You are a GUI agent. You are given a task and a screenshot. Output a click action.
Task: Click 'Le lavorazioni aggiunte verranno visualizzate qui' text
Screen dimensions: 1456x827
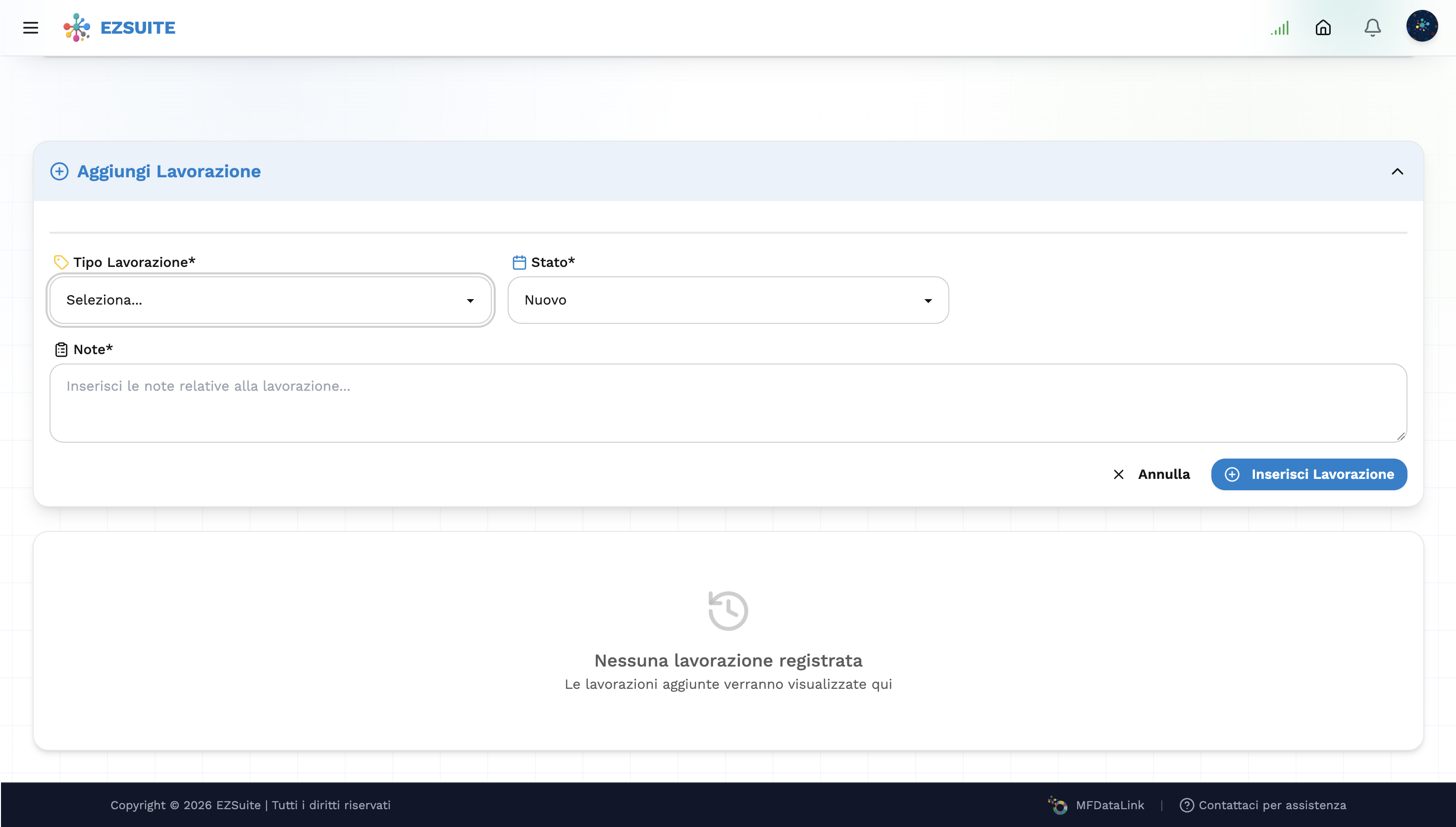pyautogui.click(x=728, y=684)
